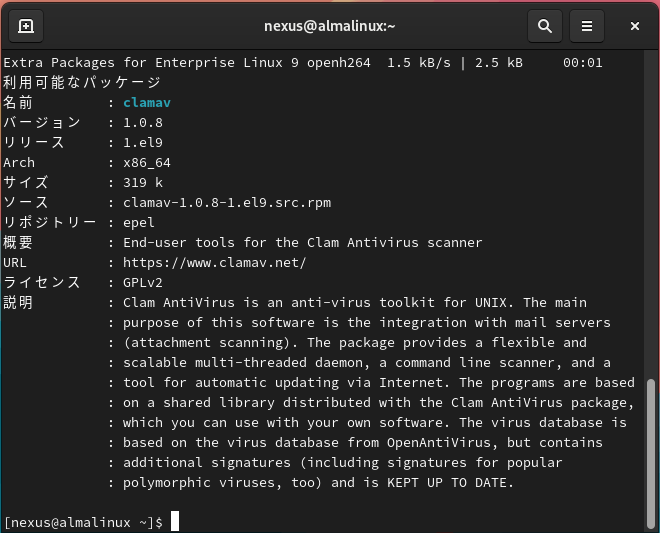Click the x86_64 architecture value

click(147, 162)
